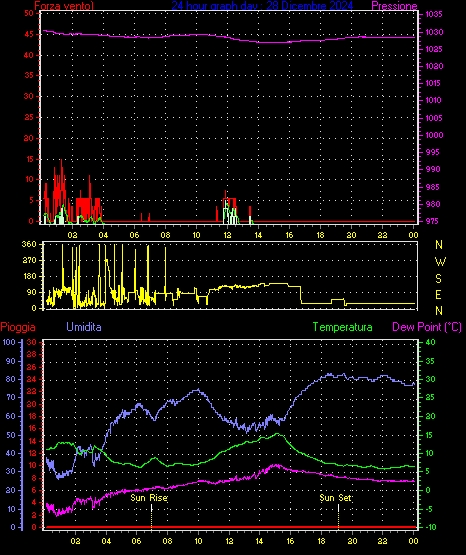This screenshot has height=555, width=466.
Task: Click the Pioggia legend label
Action: point(18,327)
